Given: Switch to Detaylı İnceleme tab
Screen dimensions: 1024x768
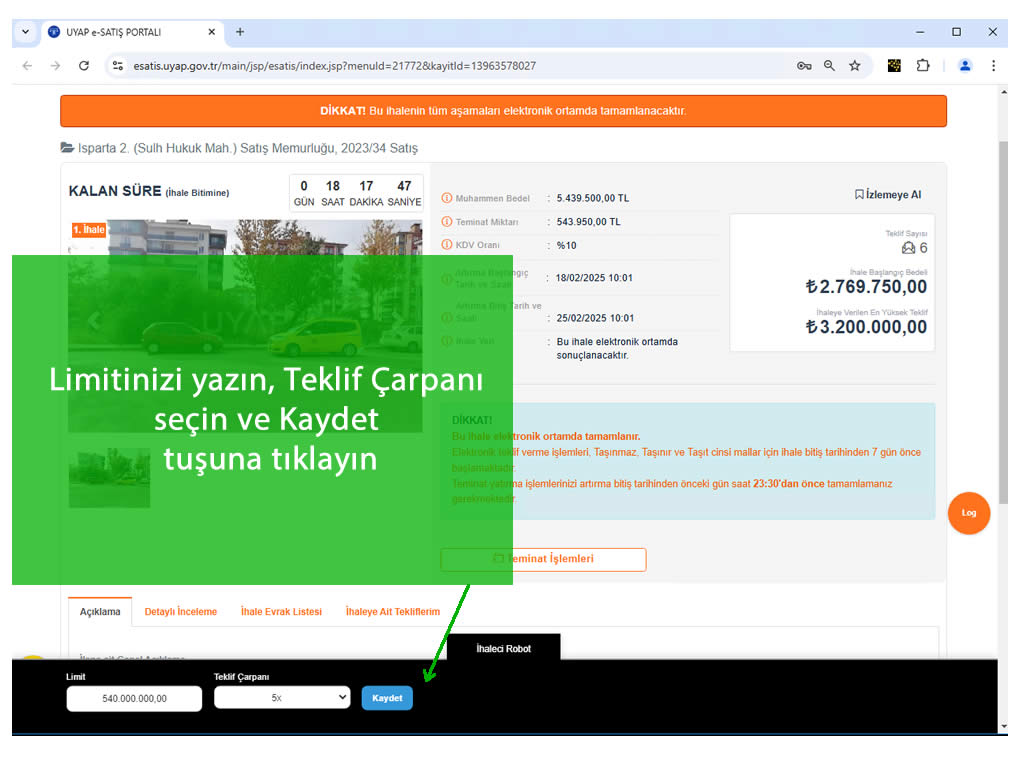Looking at the screenshot, I should tap(181, 612).
